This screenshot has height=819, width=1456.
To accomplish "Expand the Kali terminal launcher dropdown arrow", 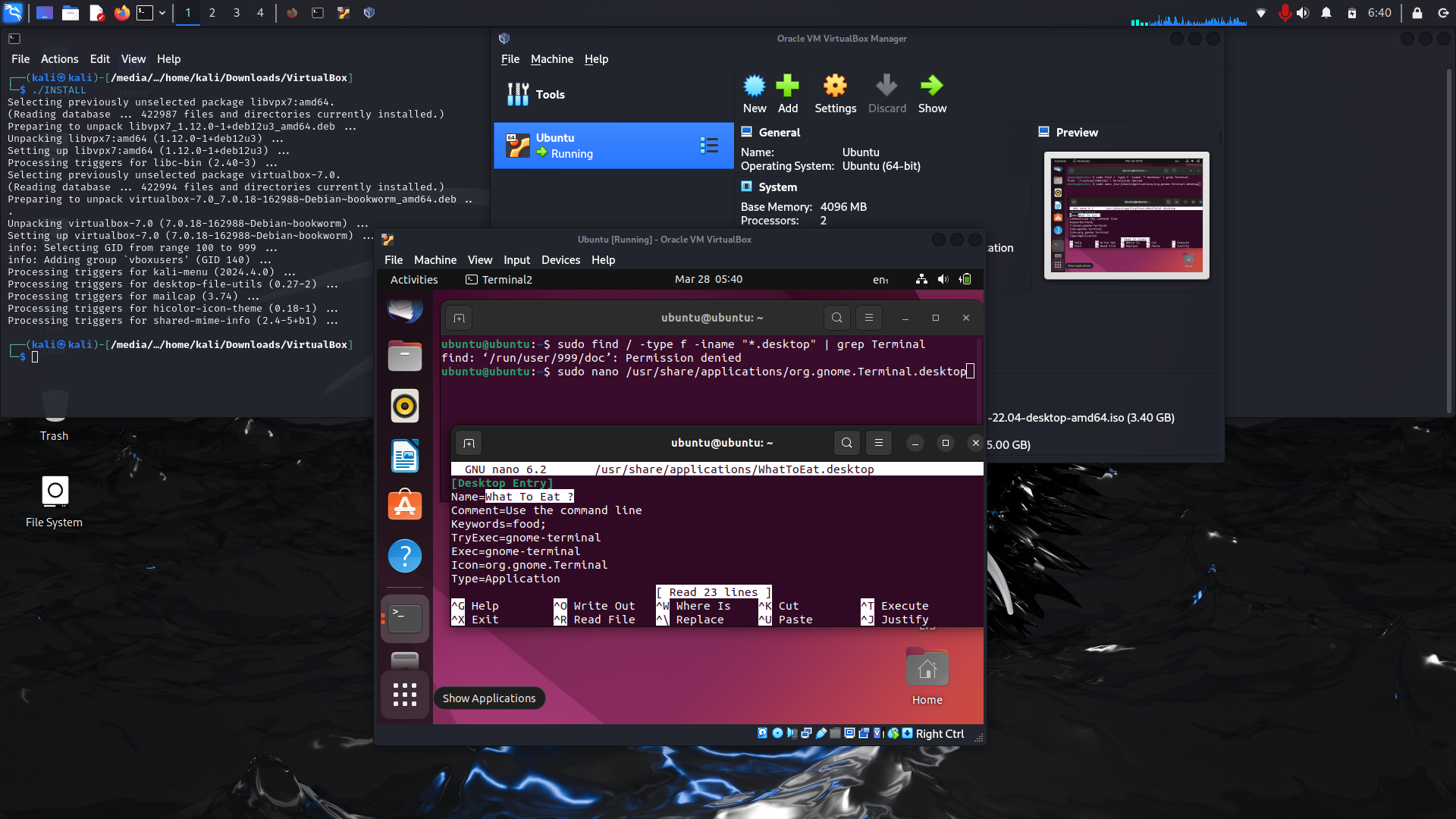I will tap(162, 13).
